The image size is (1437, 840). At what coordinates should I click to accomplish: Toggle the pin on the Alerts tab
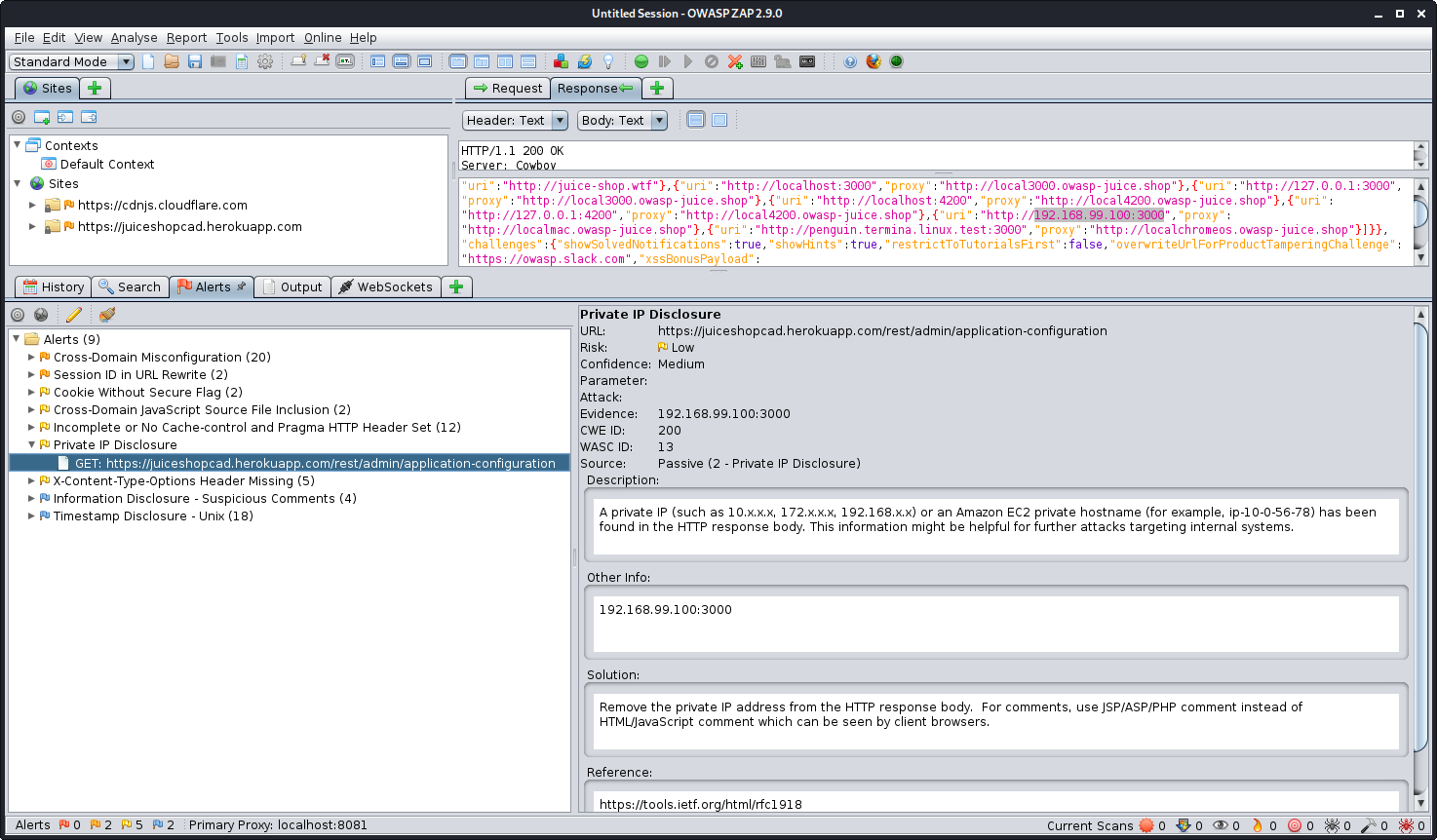coord(242,286)
